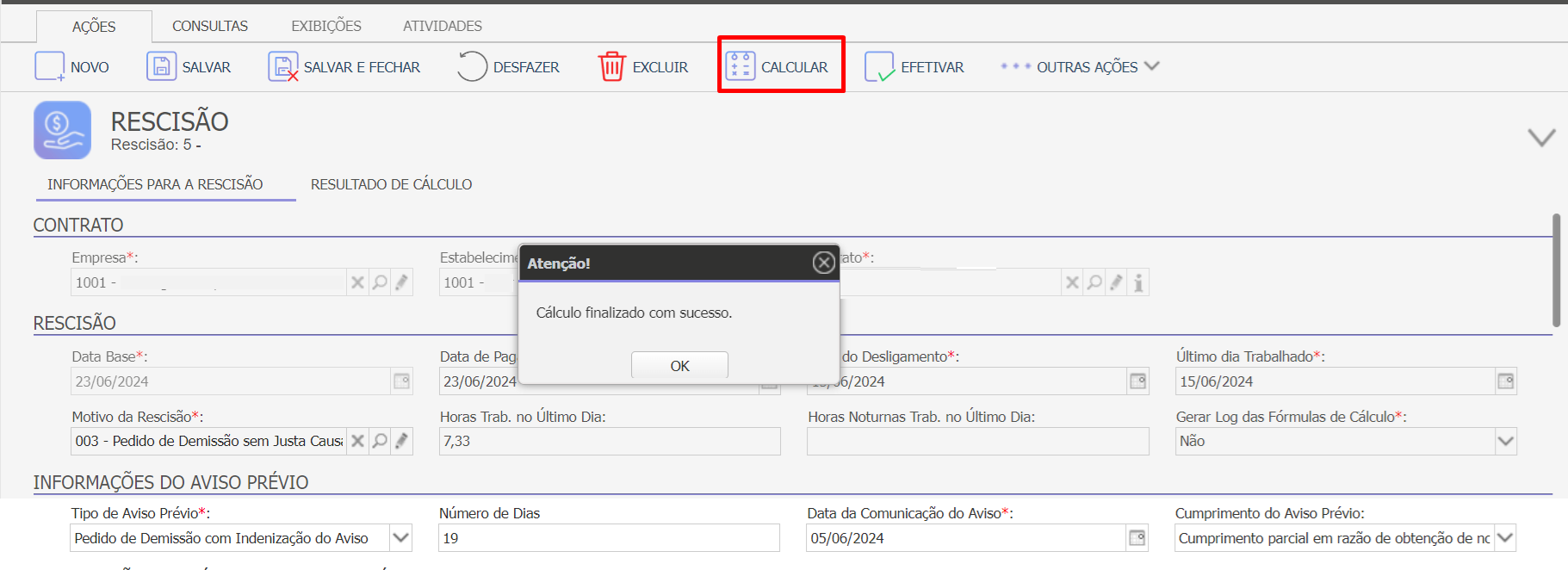Close the Atenção dialog with X
Viewport: 1568px width, 570px height.
tap(824, 263)
